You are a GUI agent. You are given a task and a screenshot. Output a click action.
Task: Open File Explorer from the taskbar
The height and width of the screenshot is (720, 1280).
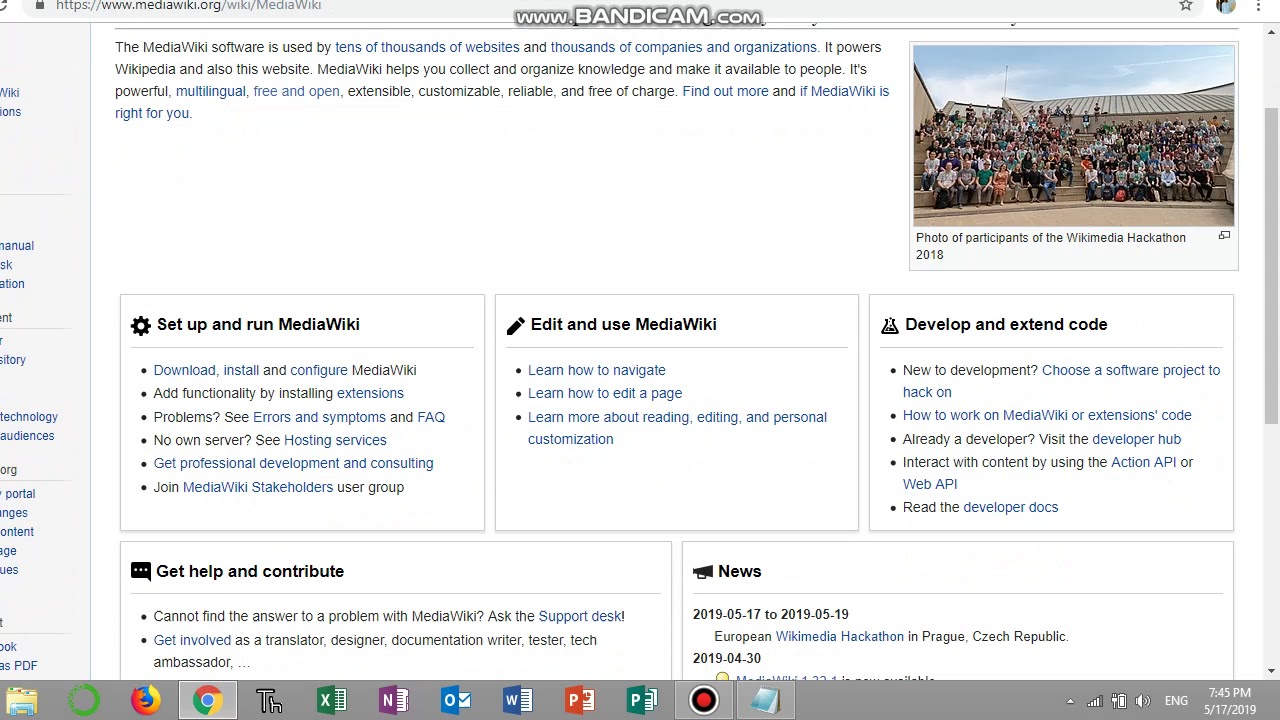(21, 701)
